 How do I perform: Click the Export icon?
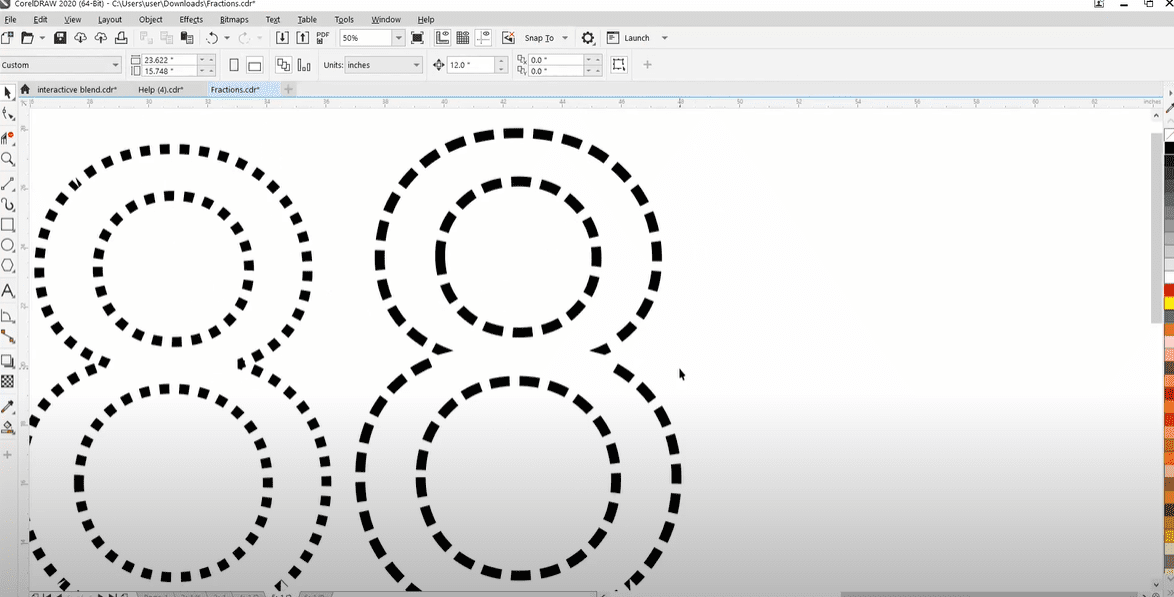click(x=302, y=37)
